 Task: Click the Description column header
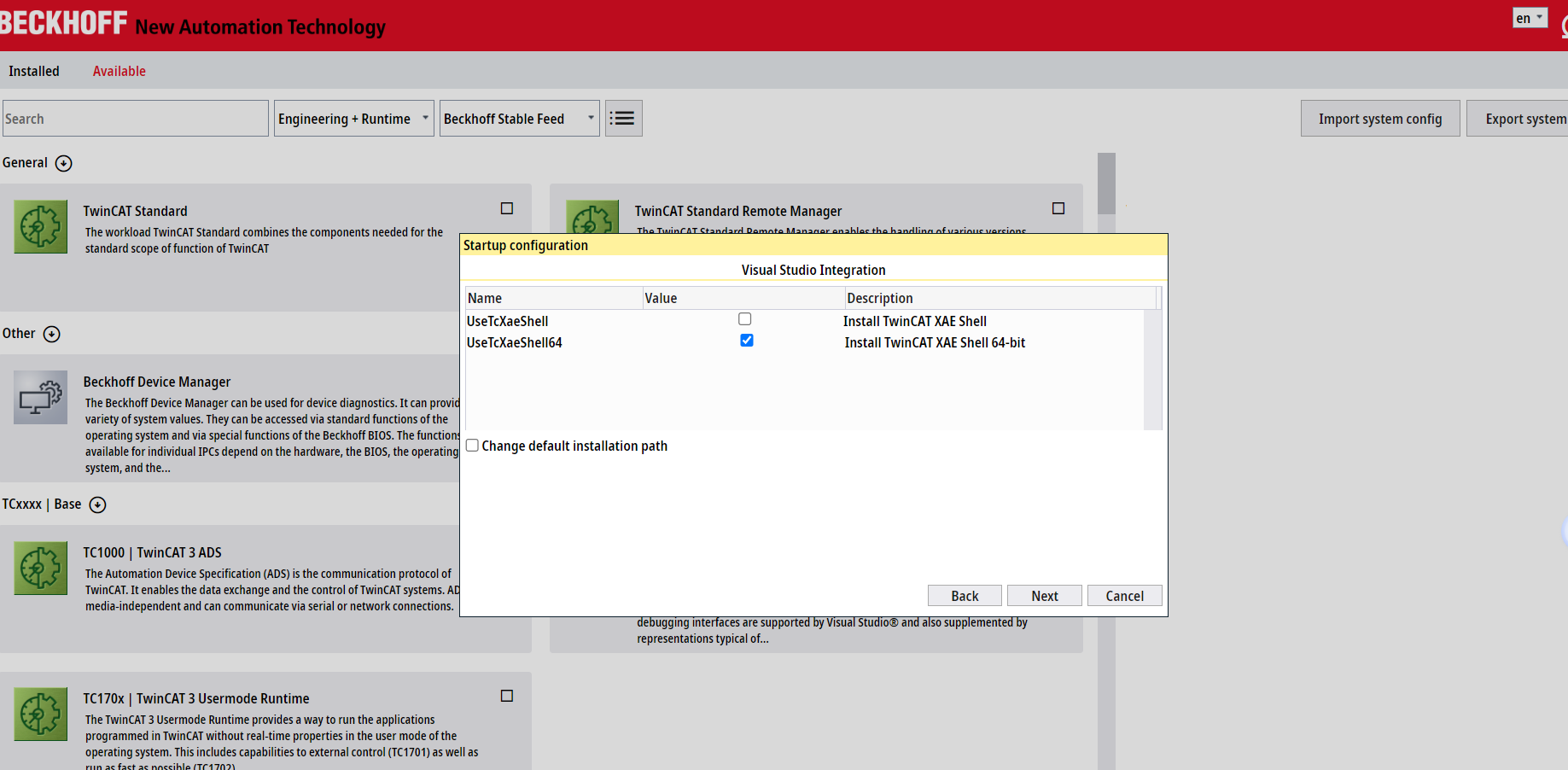[x=1000, y=298]
